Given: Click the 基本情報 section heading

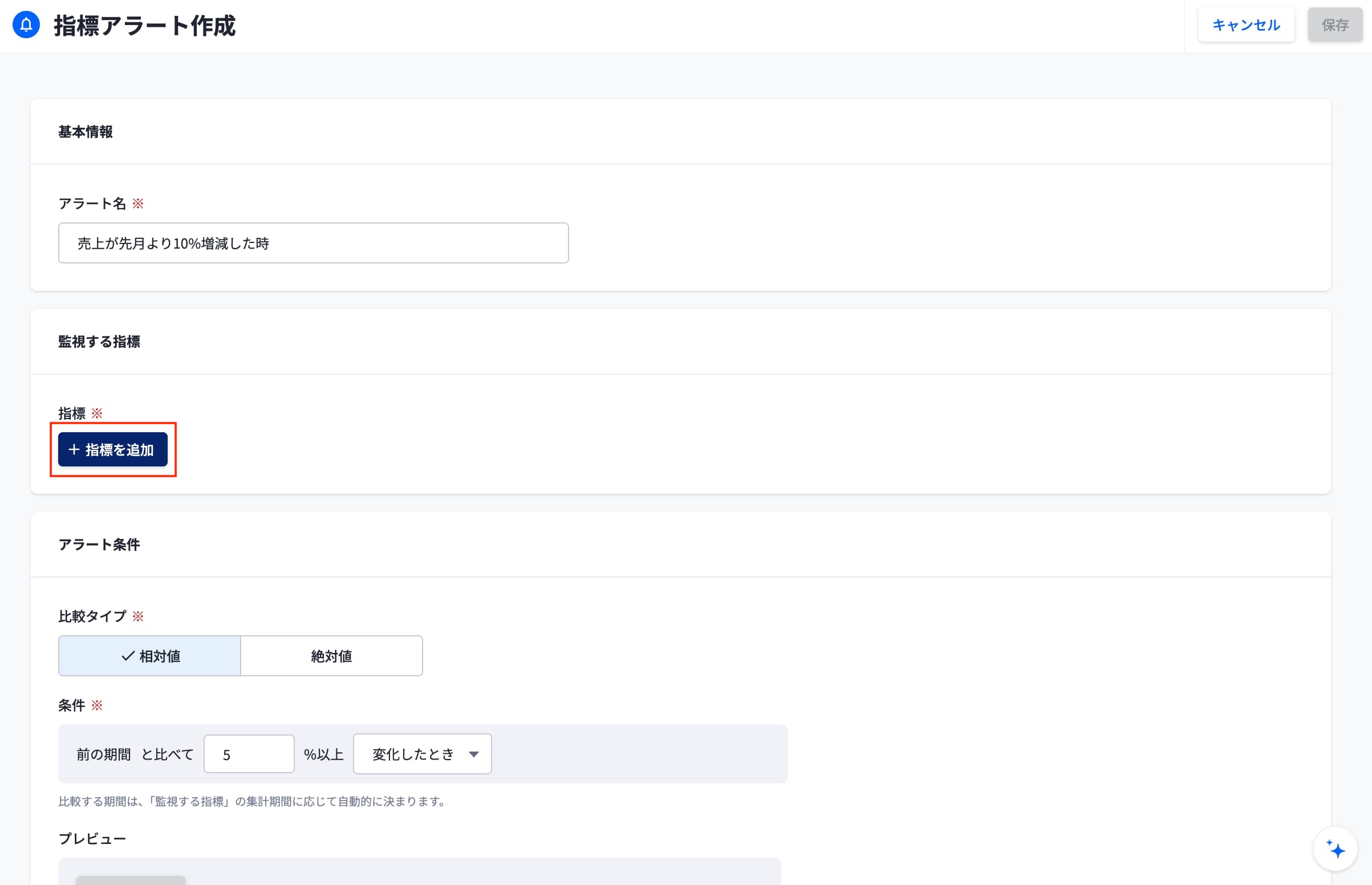Looking at the screenshot, I should [x=86, y=132].
